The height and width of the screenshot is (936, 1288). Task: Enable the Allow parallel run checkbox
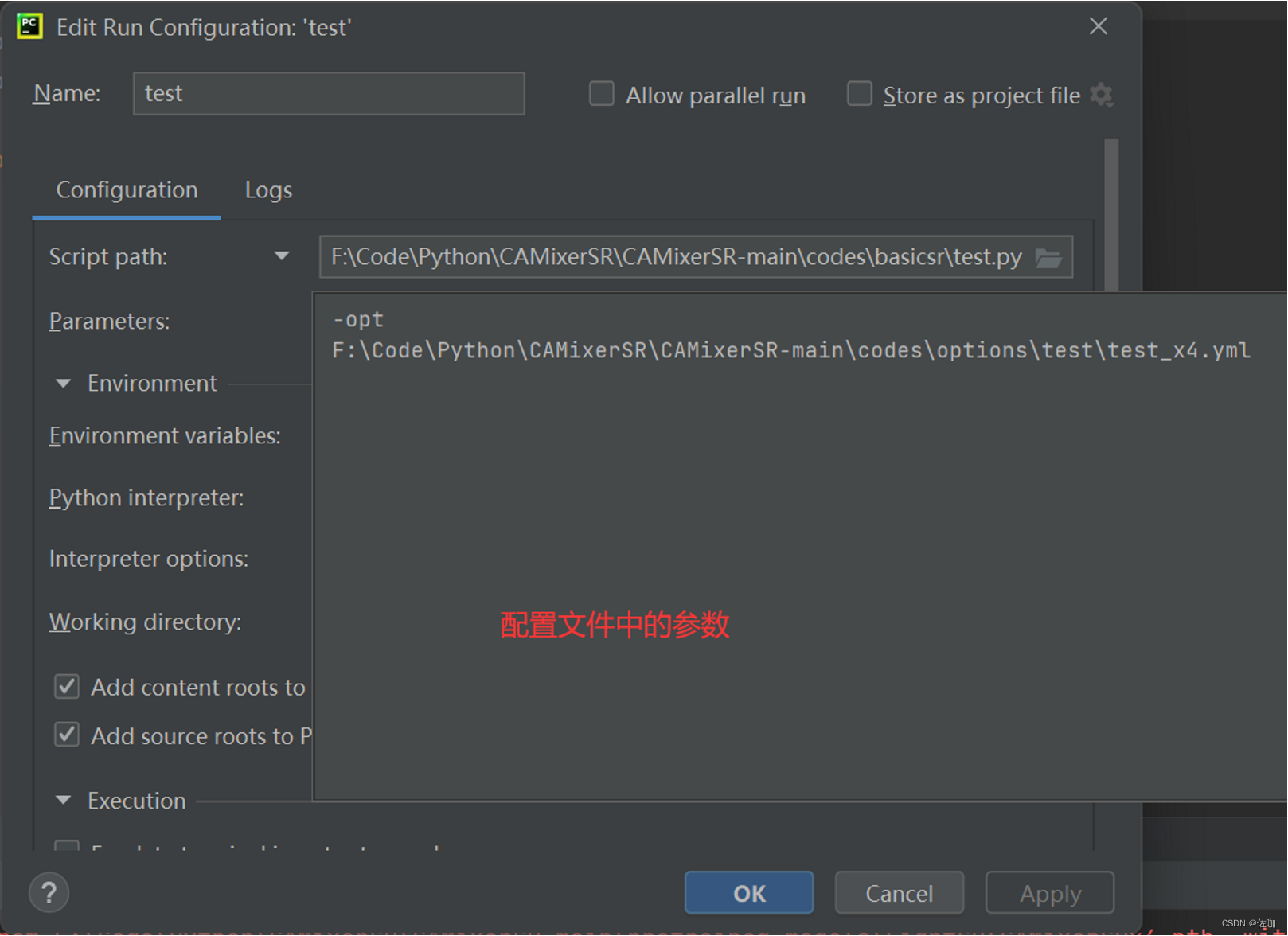point(601,93)
